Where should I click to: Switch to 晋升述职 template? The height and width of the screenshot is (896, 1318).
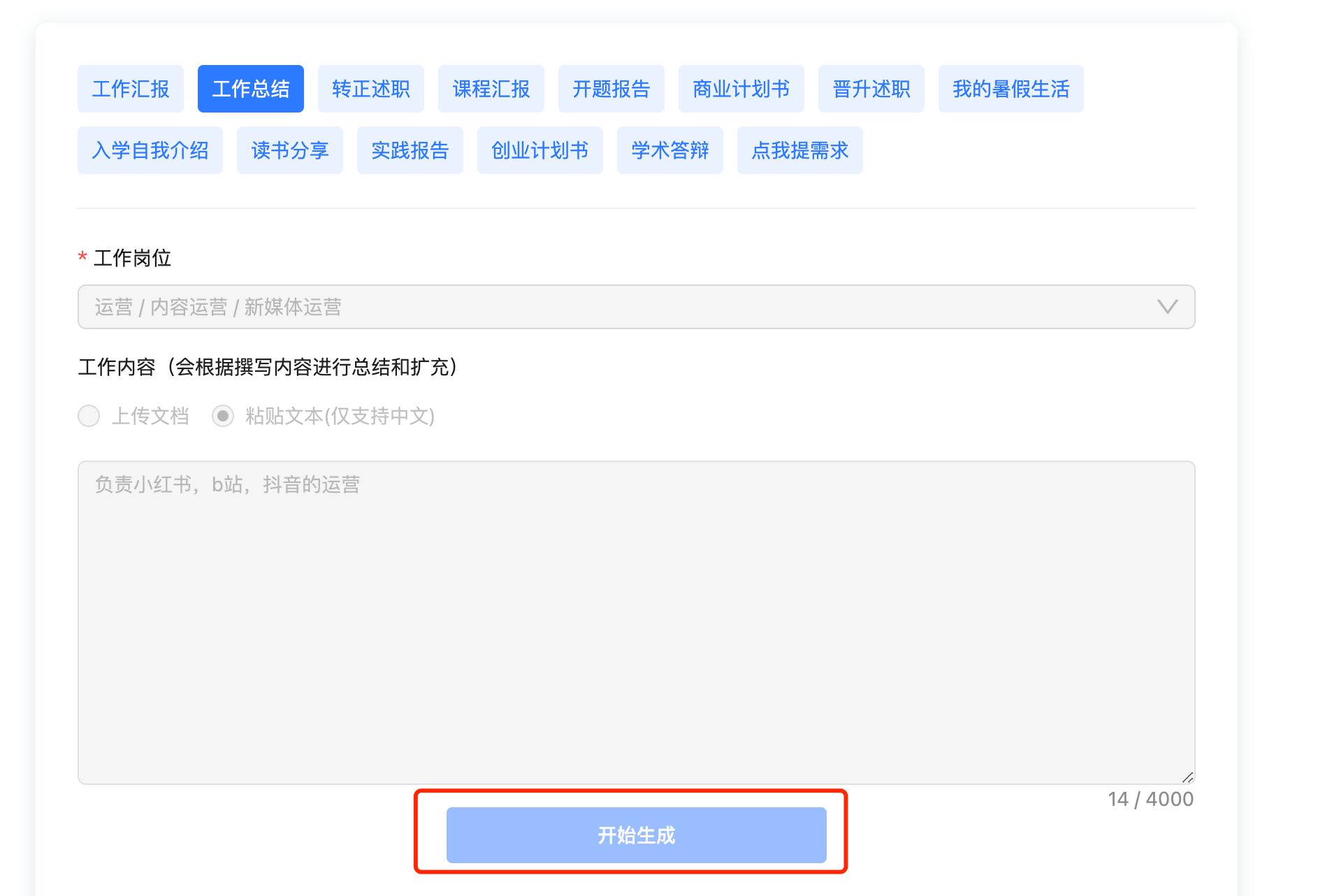pyautogui.click(x=871, y=89)
